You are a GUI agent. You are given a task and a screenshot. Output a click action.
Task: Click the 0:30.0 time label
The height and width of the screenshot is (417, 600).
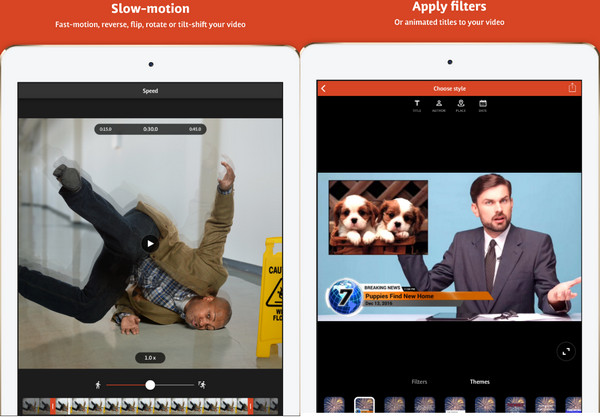(x=150, y=129)
